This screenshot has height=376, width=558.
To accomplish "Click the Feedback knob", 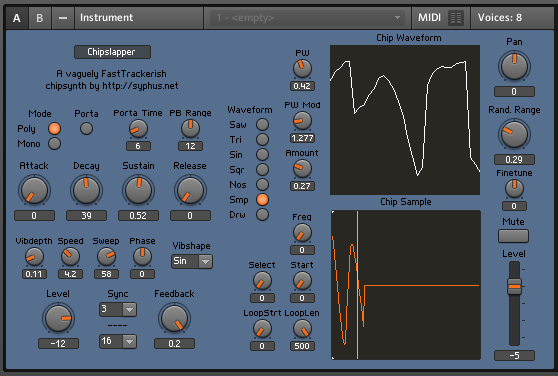I will 174,318.
